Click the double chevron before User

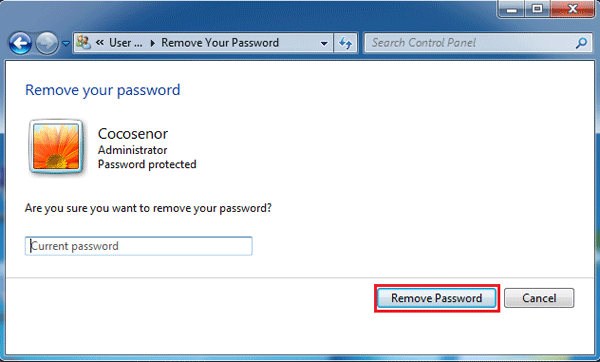click(100, 42)
